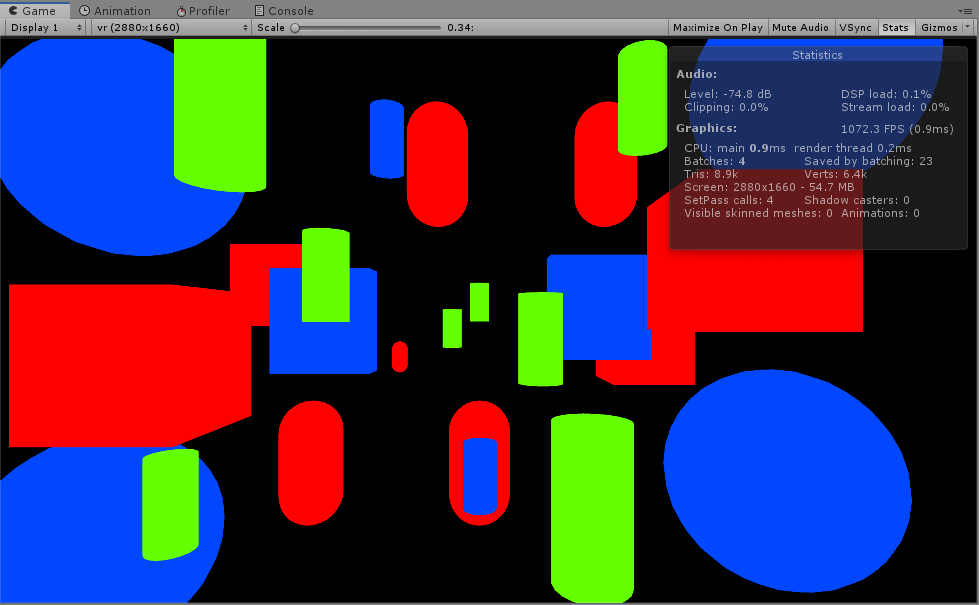Click the Console tab icon

click(x=259, y=11)
